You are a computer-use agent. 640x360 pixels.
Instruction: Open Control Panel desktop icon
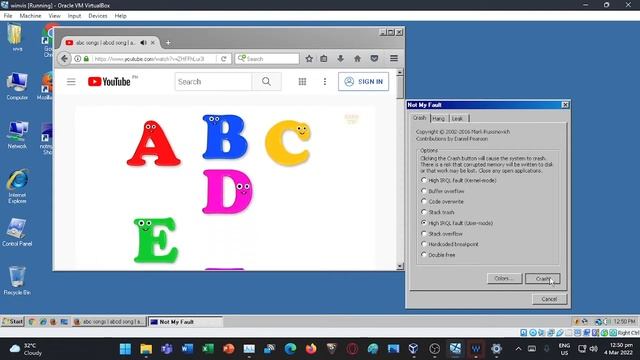17,233
